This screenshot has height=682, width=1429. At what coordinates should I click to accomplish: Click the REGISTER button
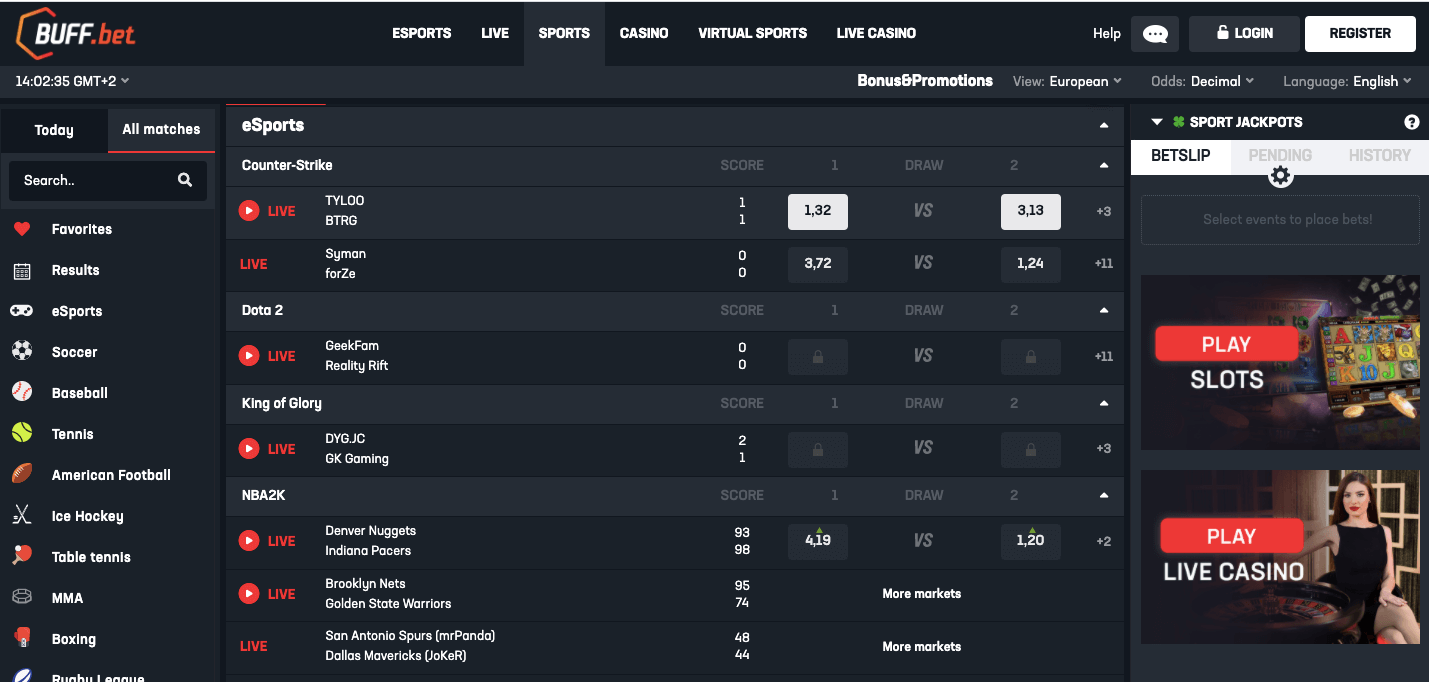pyautogui.click(x=1360, y=33)
